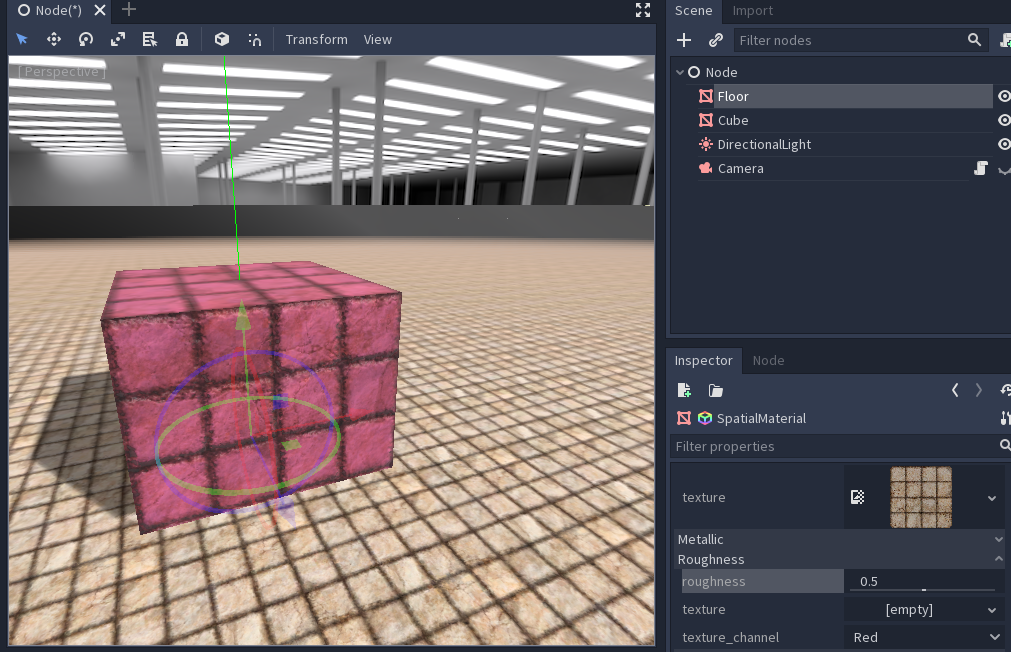Activate the Rotate mode tool
This screenshot has height=652, width=1011.
[86, 39]
